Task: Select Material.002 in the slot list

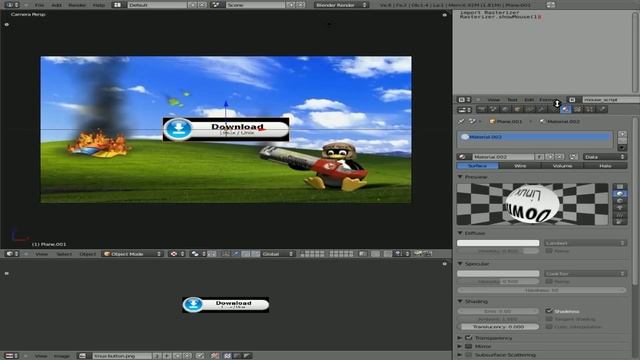Action: (535, 137)
